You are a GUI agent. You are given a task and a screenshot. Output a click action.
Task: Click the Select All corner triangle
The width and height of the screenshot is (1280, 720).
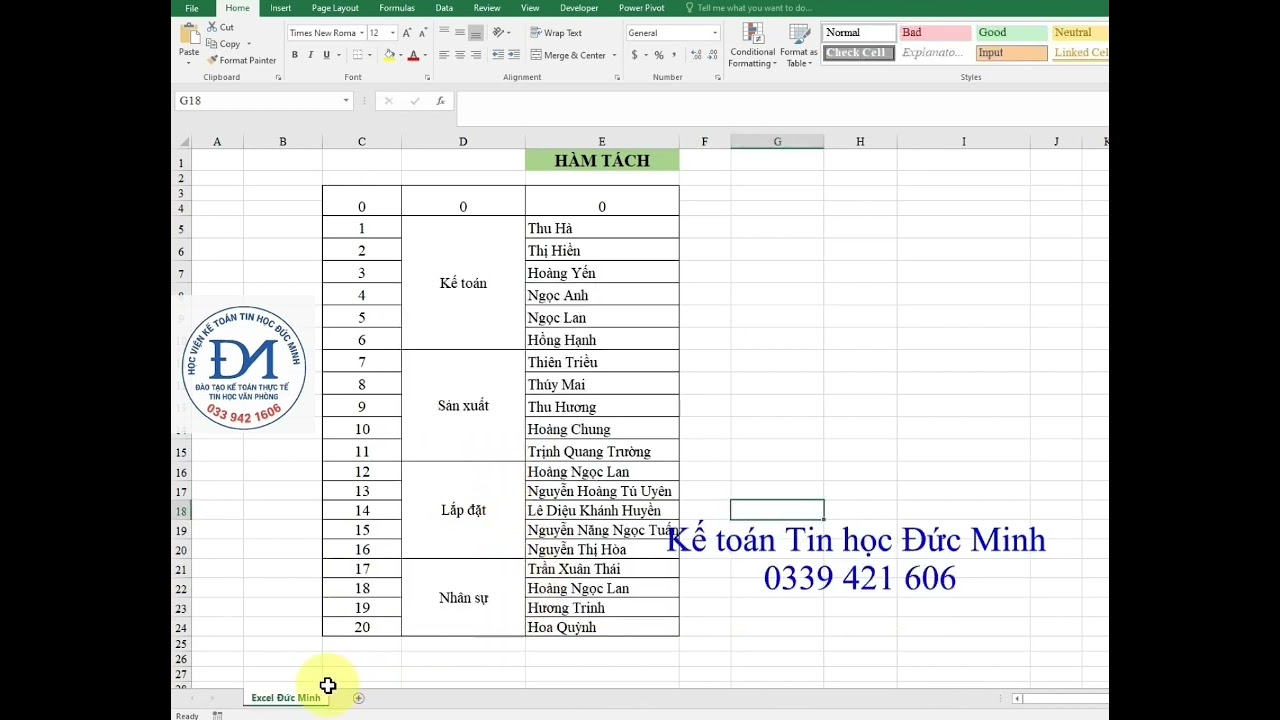point(182,142)
